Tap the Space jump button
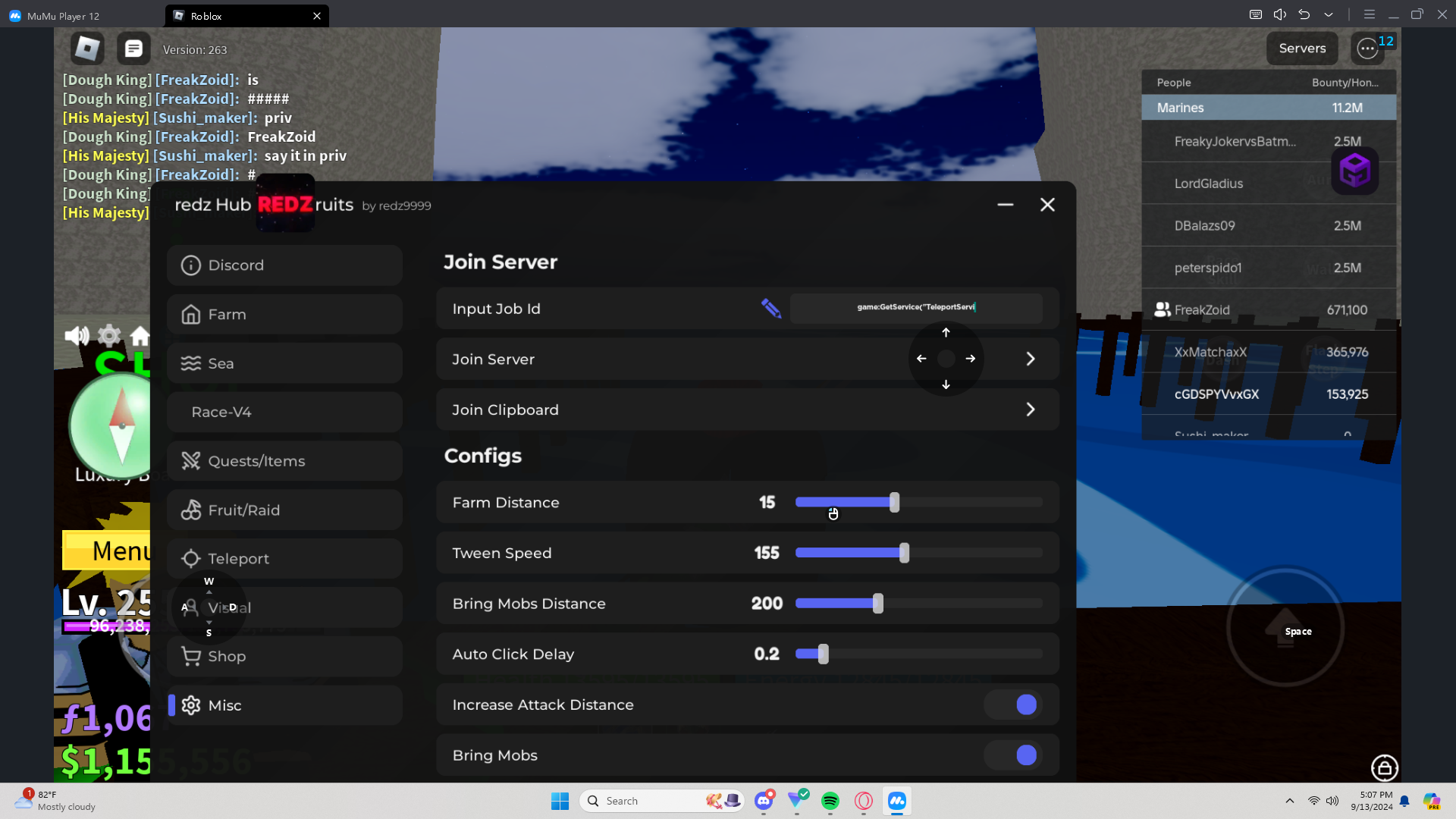The height and width of the screenshot is (819, 1456). [x=1285, y=627]
